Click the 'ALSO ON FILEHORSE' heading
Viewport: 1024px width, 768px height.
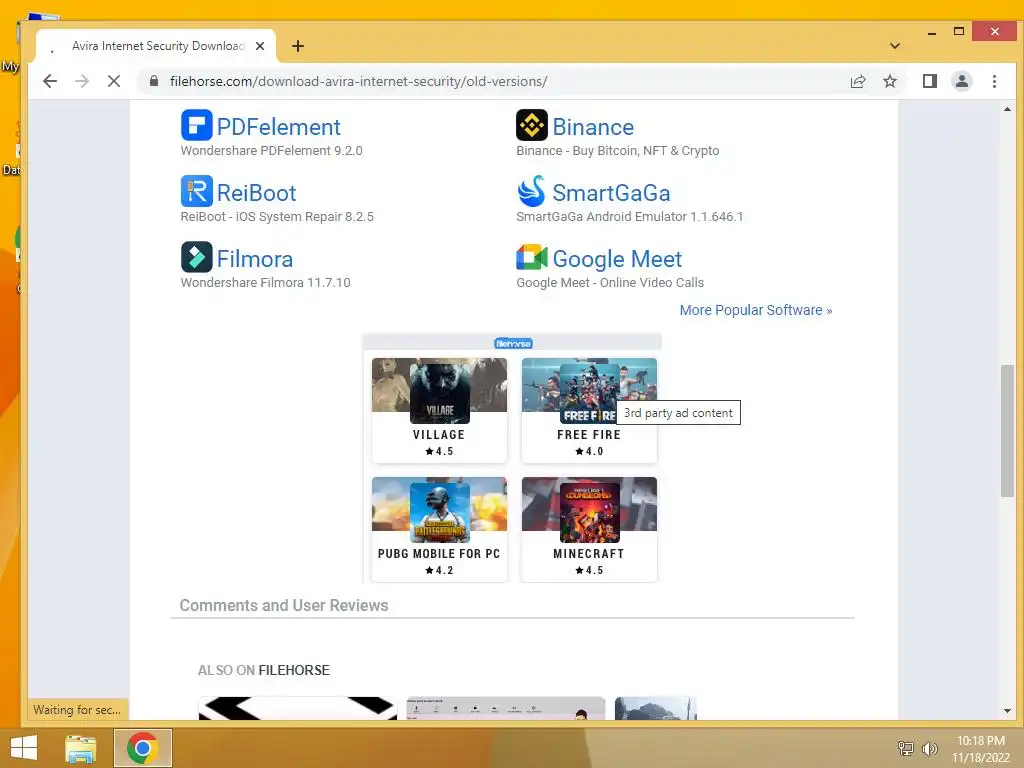click(x=264, y=670)
